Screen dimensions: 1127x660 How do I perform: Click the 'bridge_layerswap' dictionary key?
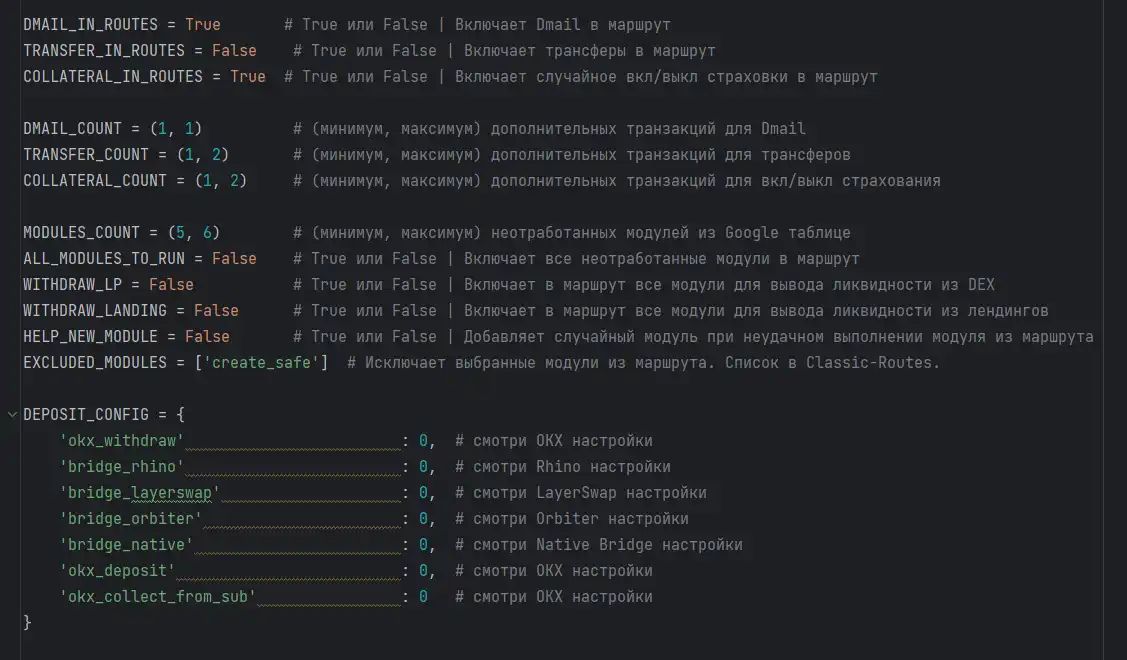[x=140, y=492]
